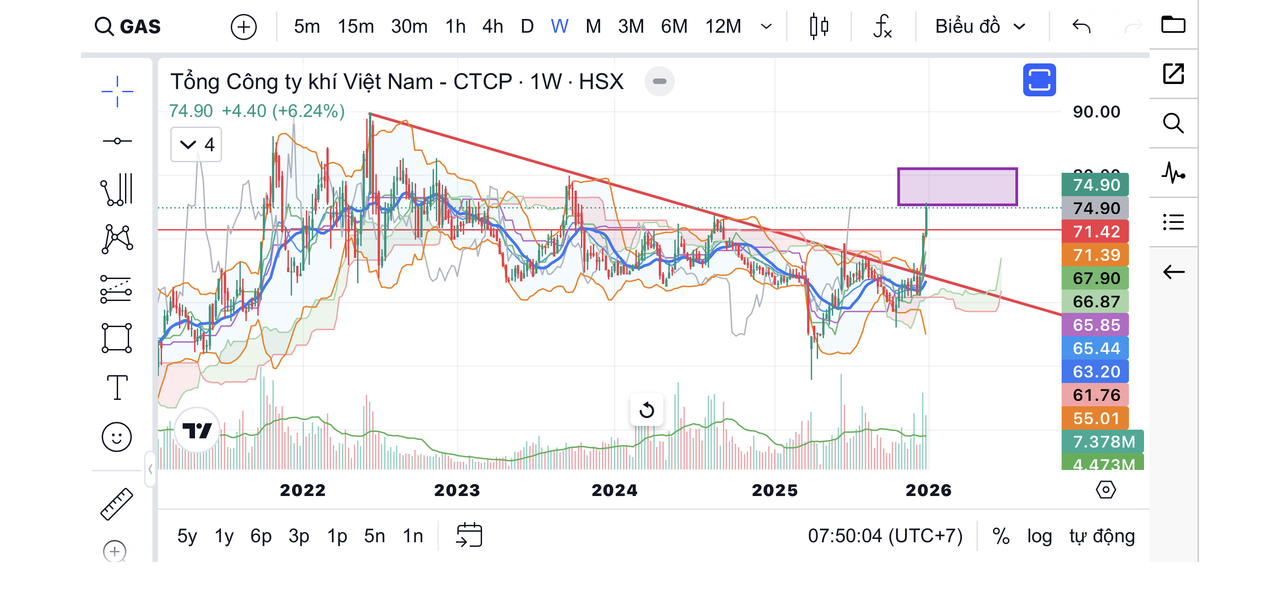Toggle the log scale
1280x591 pixels.
click(1040, 536)
